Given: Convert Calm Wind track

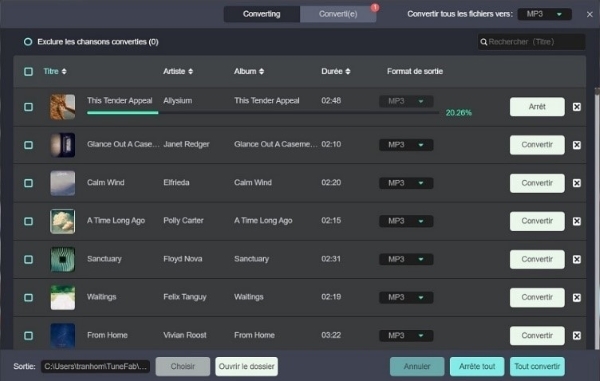Looking at the screenshot, I should pos(537,183).
